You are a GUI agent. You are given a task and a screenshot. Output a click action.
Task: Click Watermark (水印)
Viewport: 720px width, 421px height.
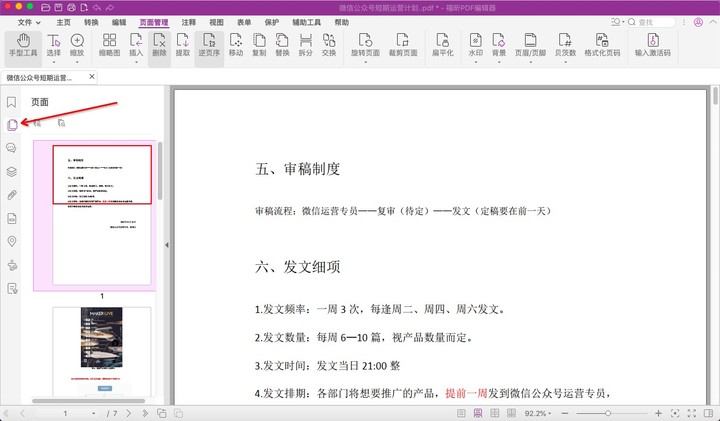[x=476, y=45]
